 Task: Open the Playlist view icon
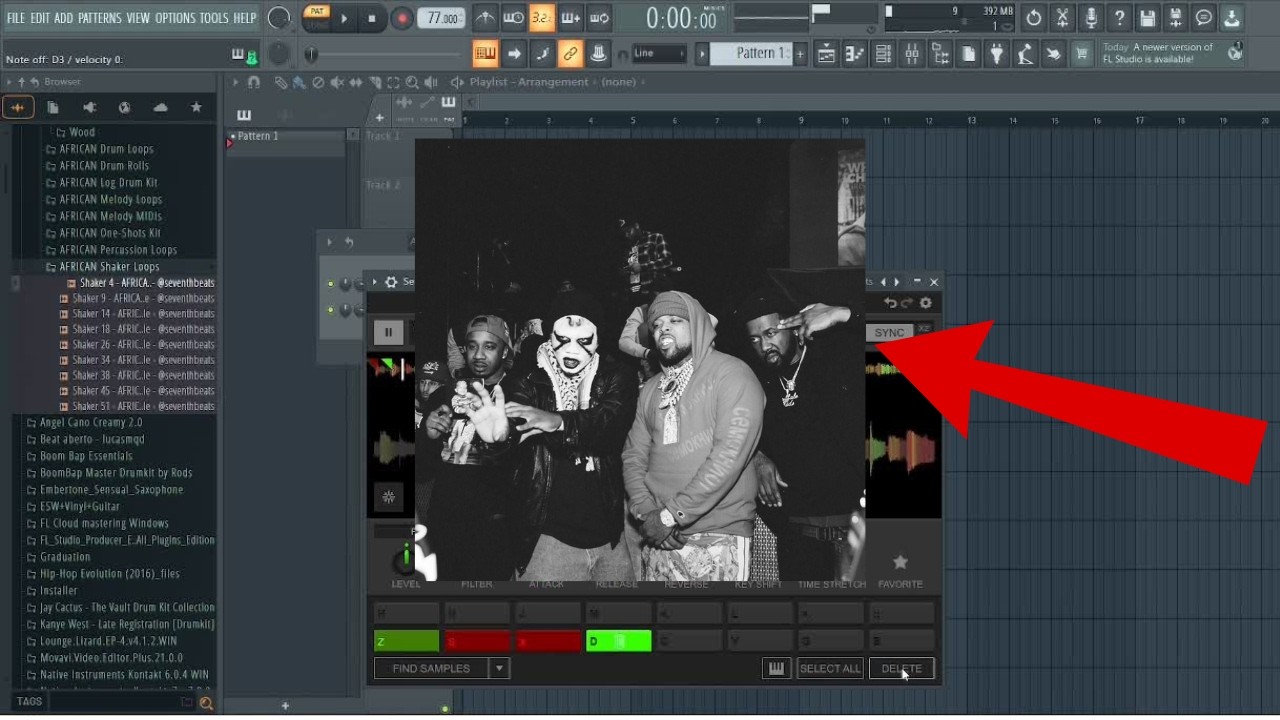click(826, 54)
